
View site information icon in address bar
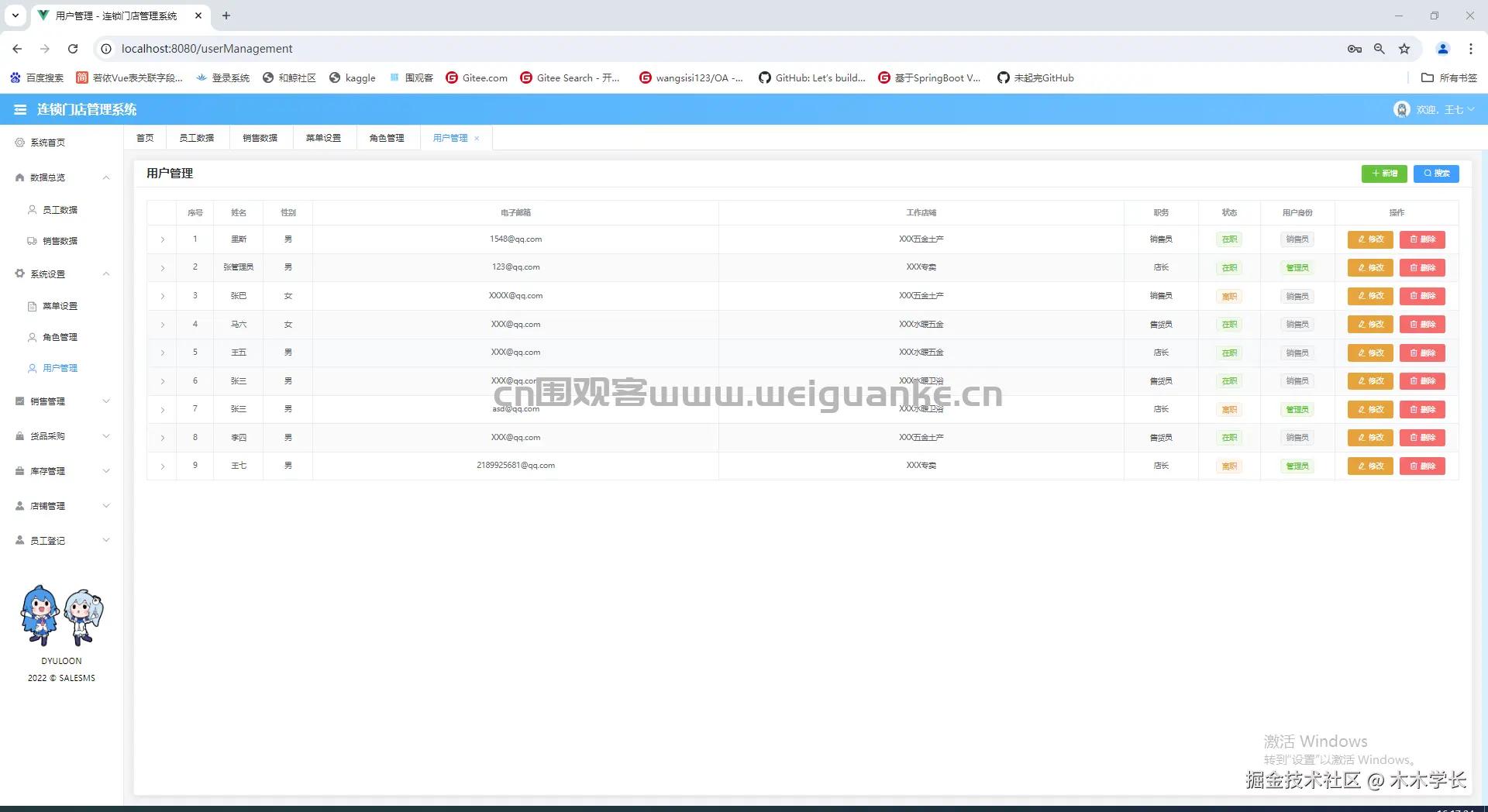[x=106, y=49]
